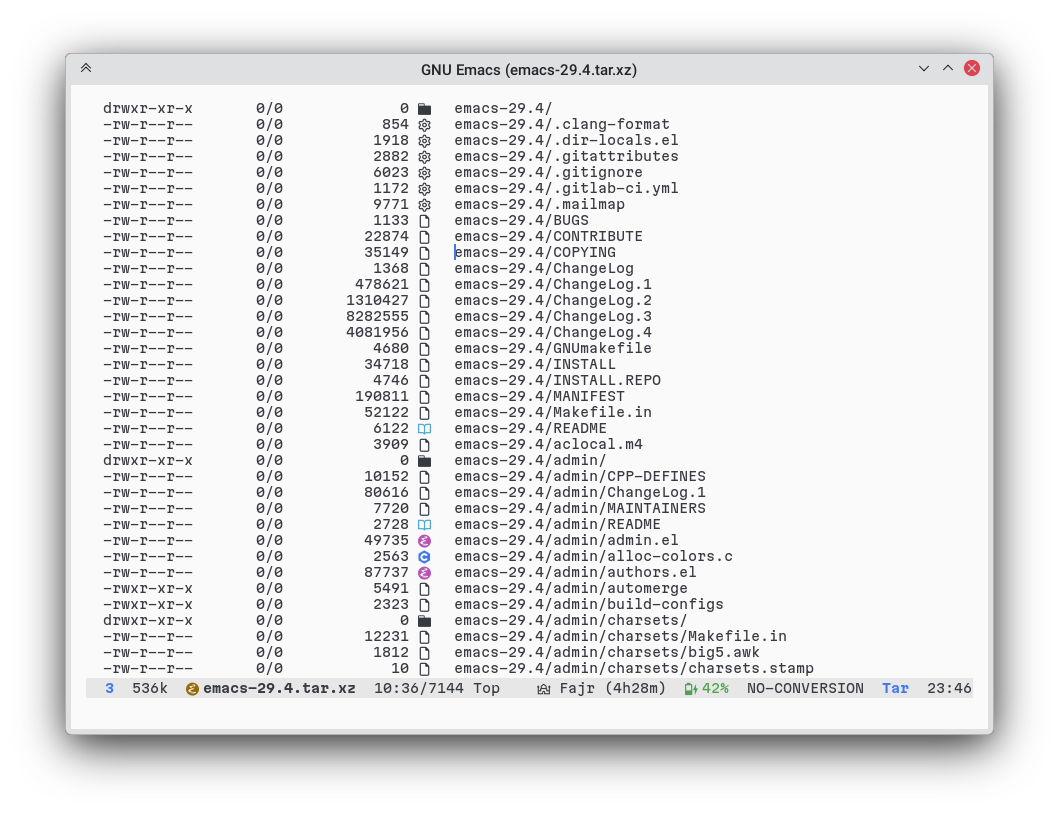
Task: Click file icon beside aclocal.m4
Action: [425, 445]
